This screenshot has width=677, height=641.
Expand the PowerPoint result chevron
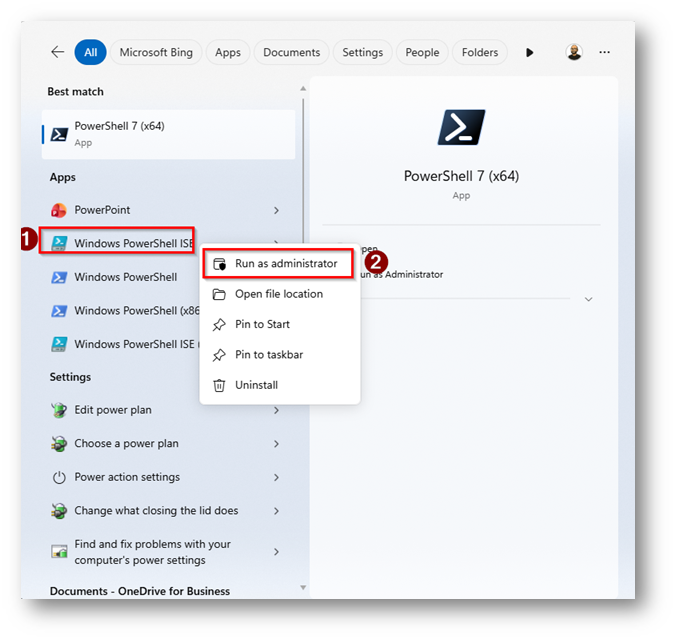tap(277, 211)
